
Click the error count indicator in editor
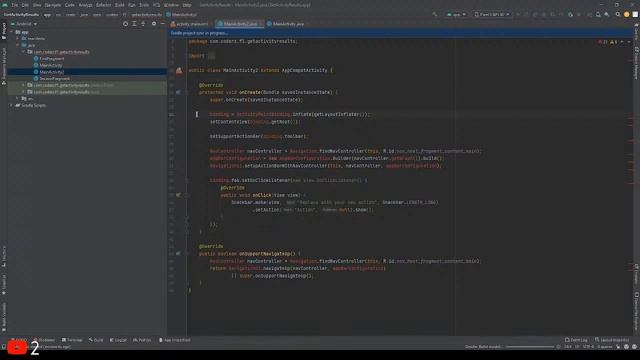[603, 42]
